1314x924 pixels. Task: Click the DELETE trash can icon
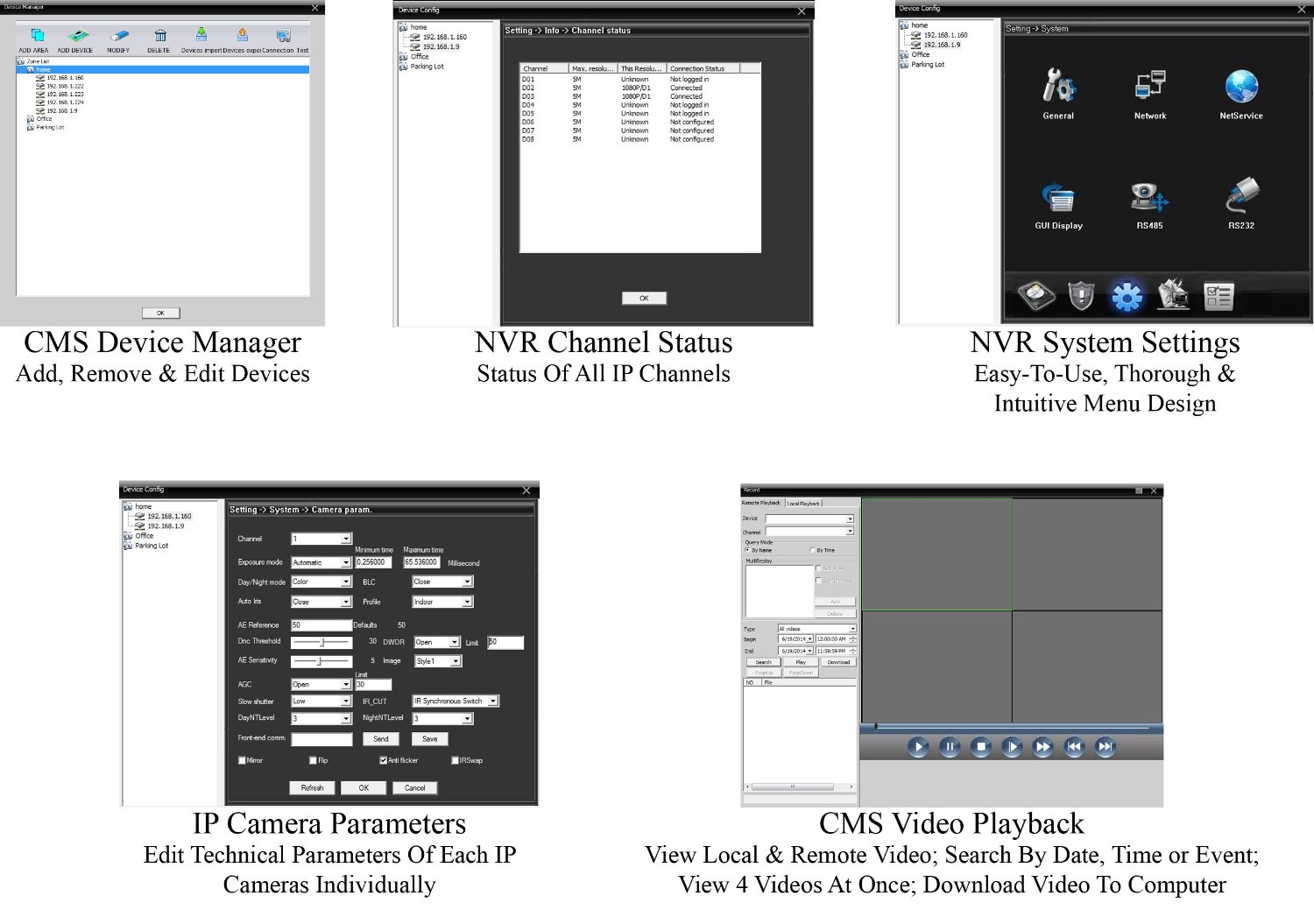click(159, 36)
